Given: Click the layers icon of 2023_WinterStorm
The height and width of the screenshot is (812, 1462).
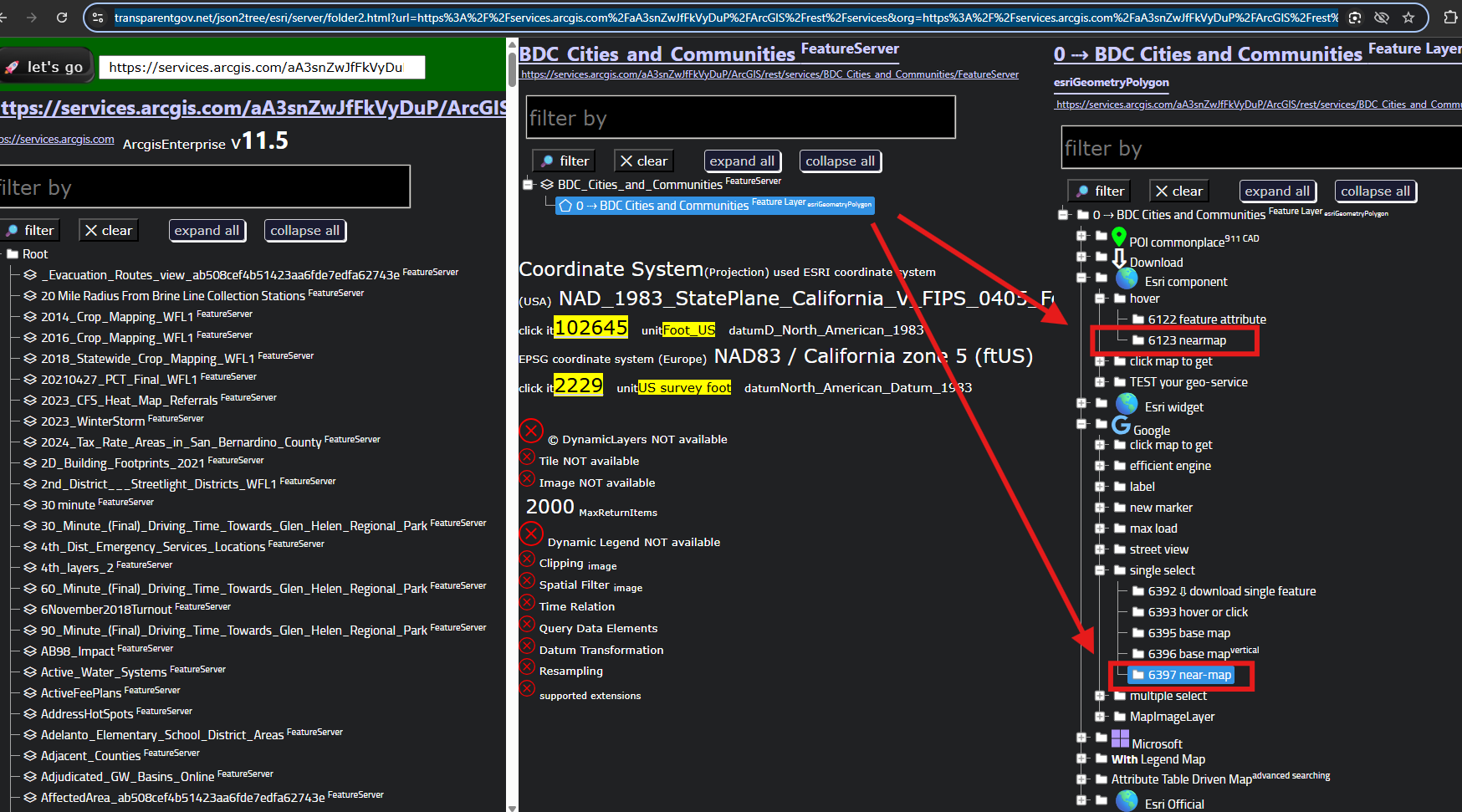Looking at the screenshot, I should (30, 421).
